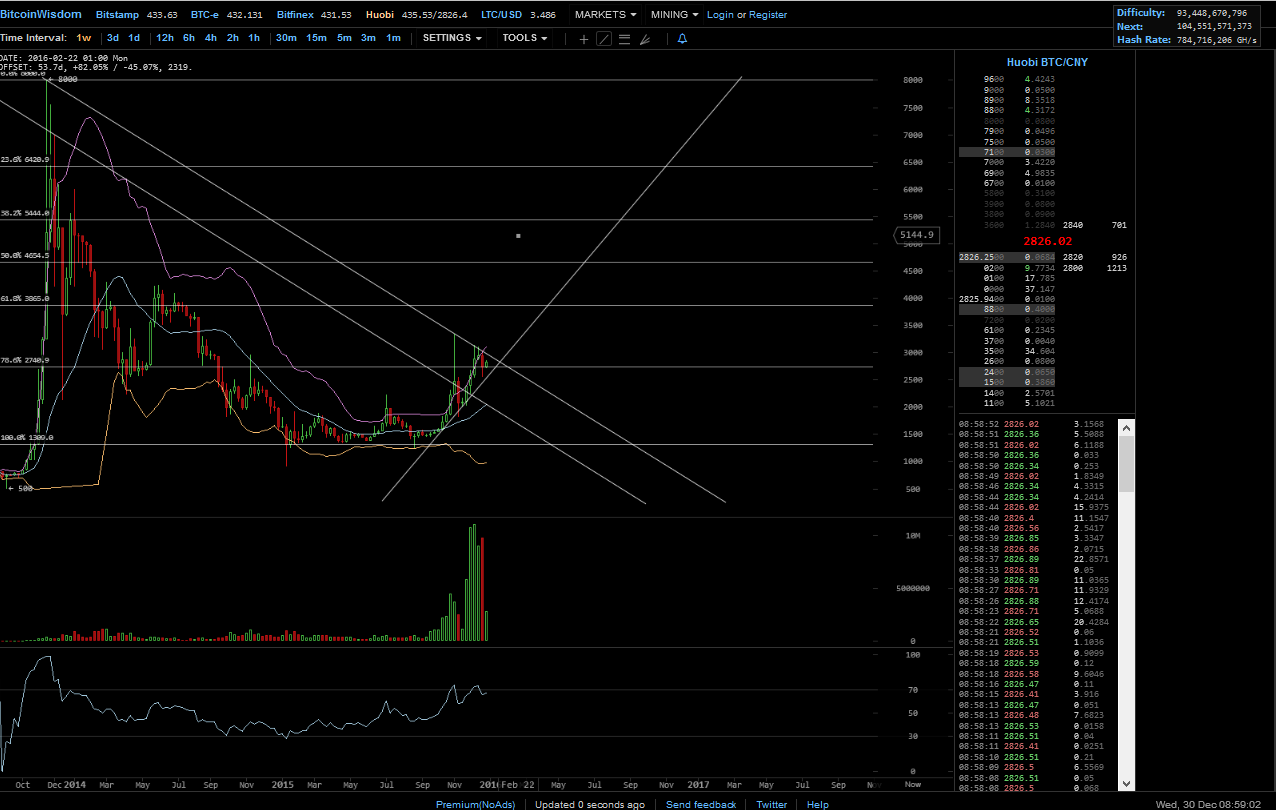The image size is (1276, 810).
Task: Set time interval to 3m
Action: pos(368,38)
